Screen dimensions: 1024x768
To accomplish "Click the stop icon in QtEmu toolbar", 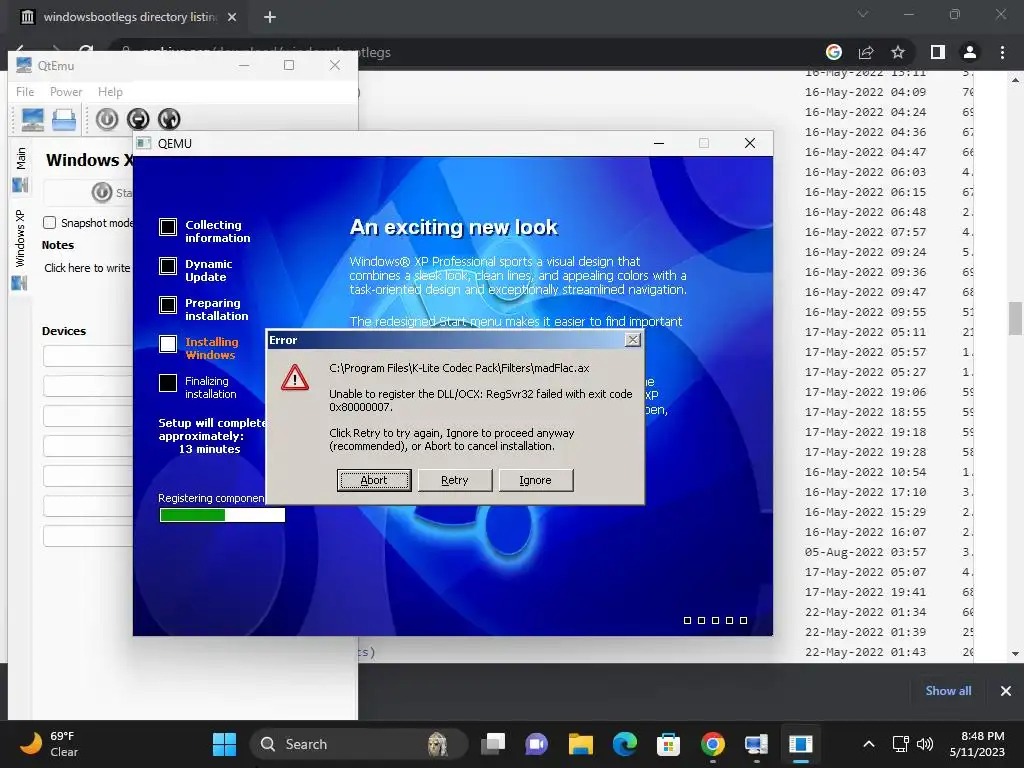I will 138,119.
